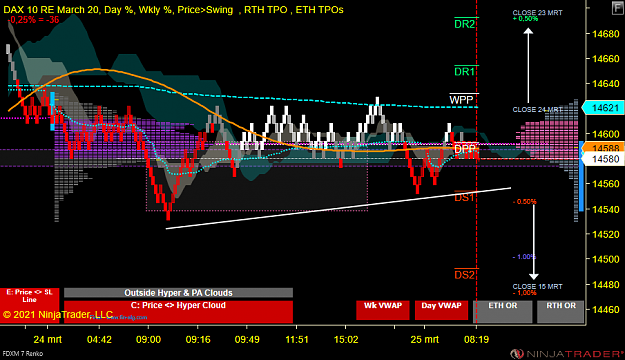
Task: Click the 'FDXM 7 Renko' instrument label
Action: [x=23, y=354]
